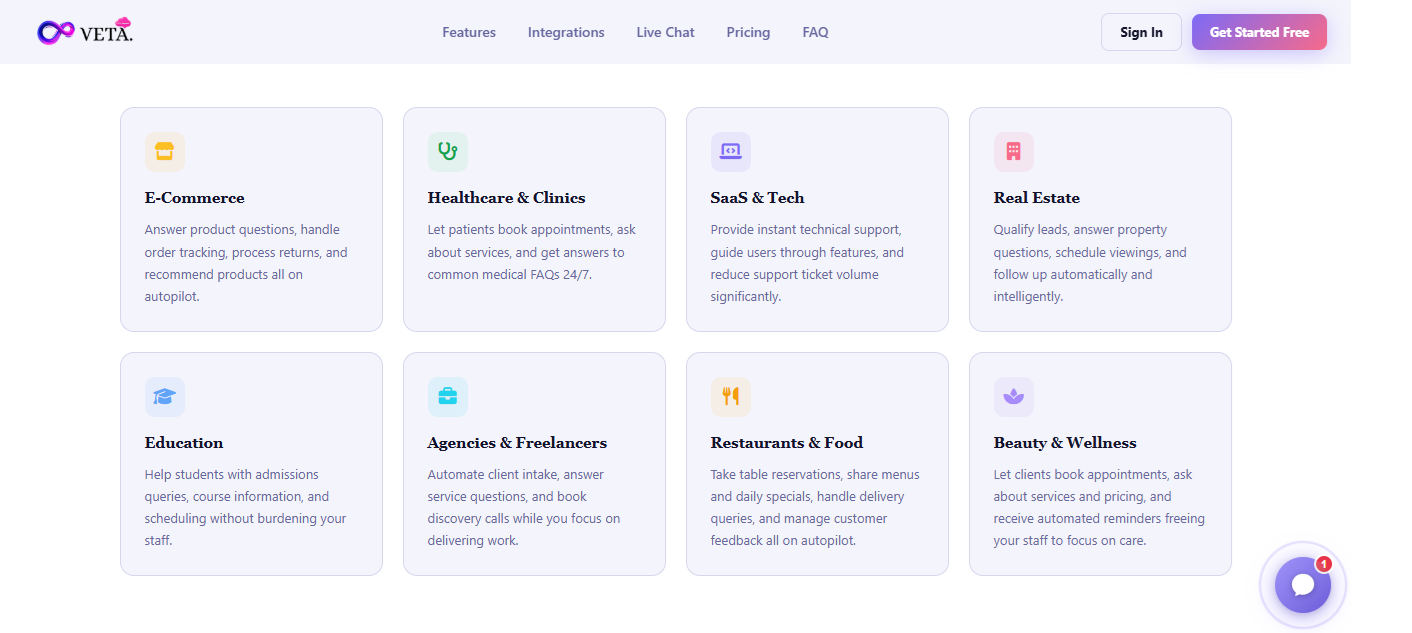
Task: Open the floating chat bubble widget
Action: pos(1302,585)
